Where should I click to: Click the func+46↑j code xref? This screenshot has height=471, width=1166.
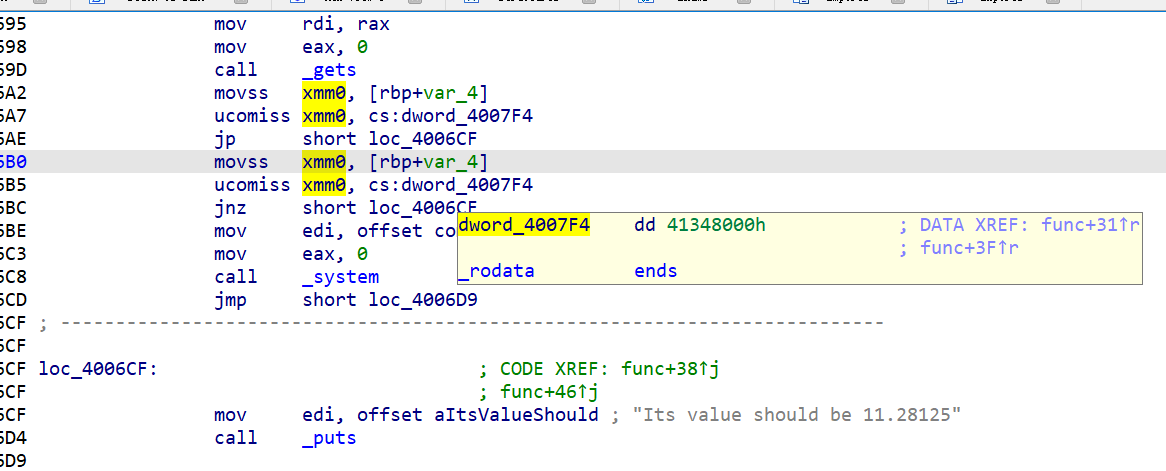coord(550,391)
